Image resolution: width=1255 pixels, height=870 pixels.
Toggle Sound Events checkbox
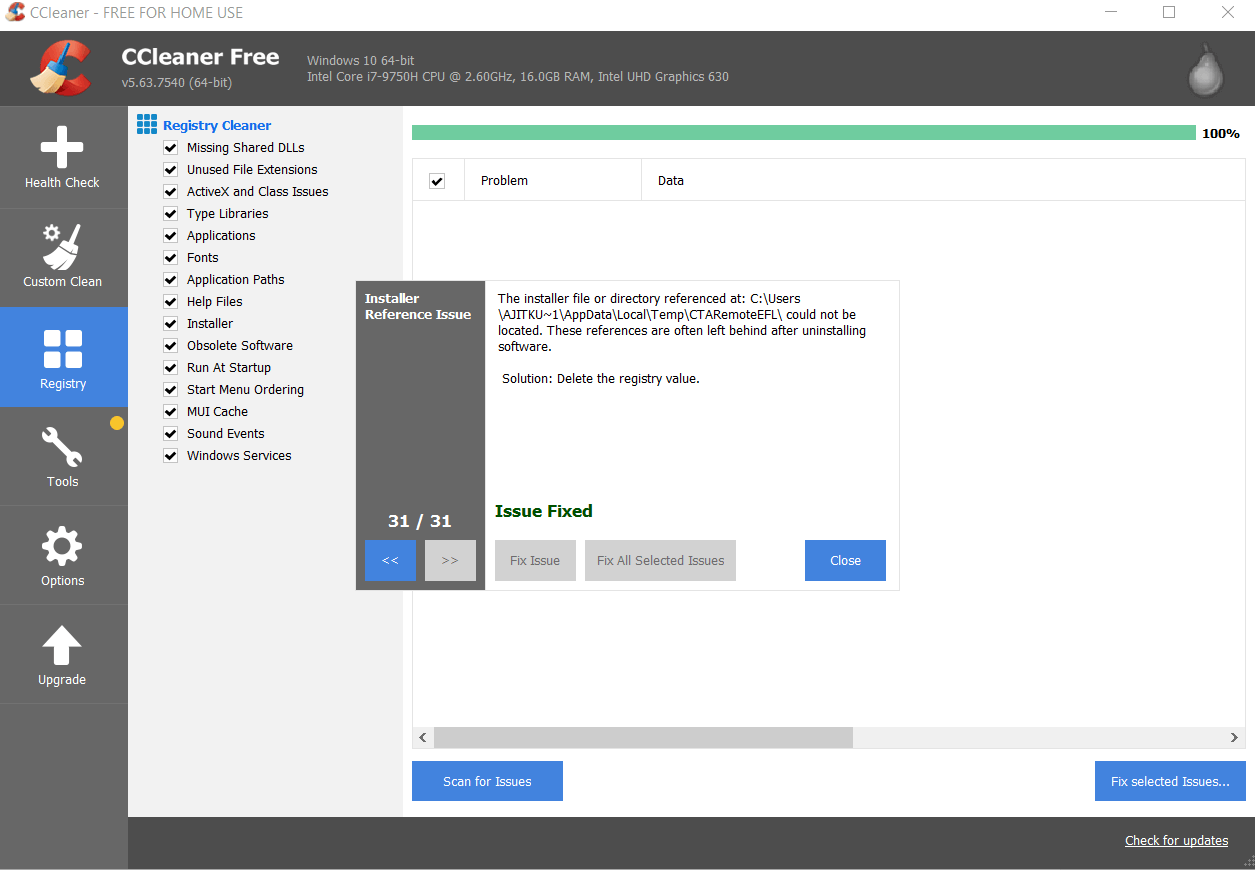click(x=171, y=434)
